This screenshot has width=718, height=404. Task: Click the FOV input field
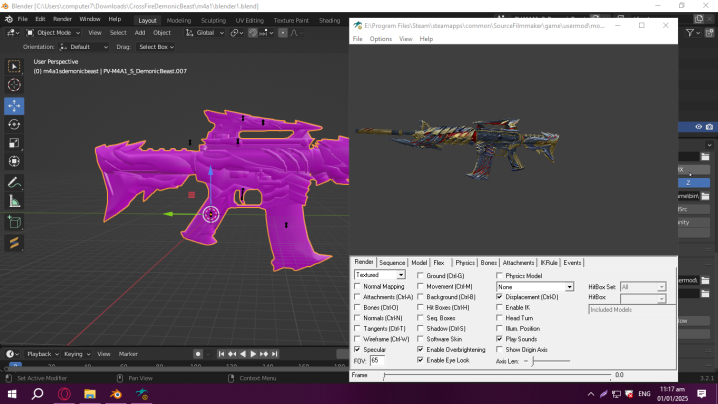pos(379,360)
